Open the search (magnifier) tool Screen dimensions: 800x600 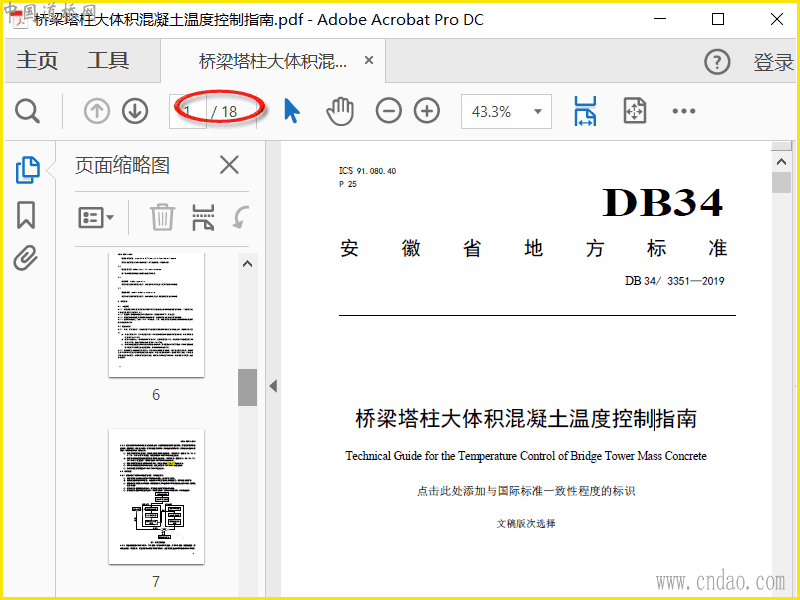click(x=27, y=111)
